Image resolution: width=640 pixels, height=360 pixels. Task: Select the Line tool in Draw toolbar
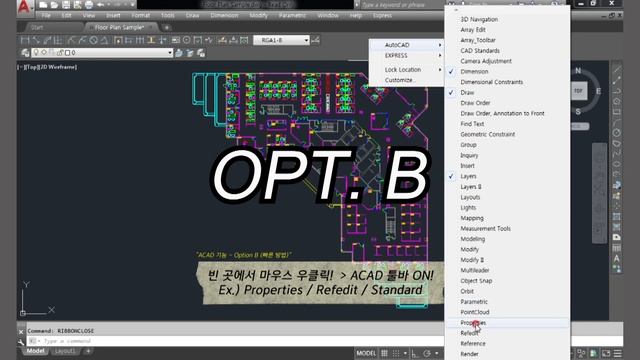coord(616,69)
